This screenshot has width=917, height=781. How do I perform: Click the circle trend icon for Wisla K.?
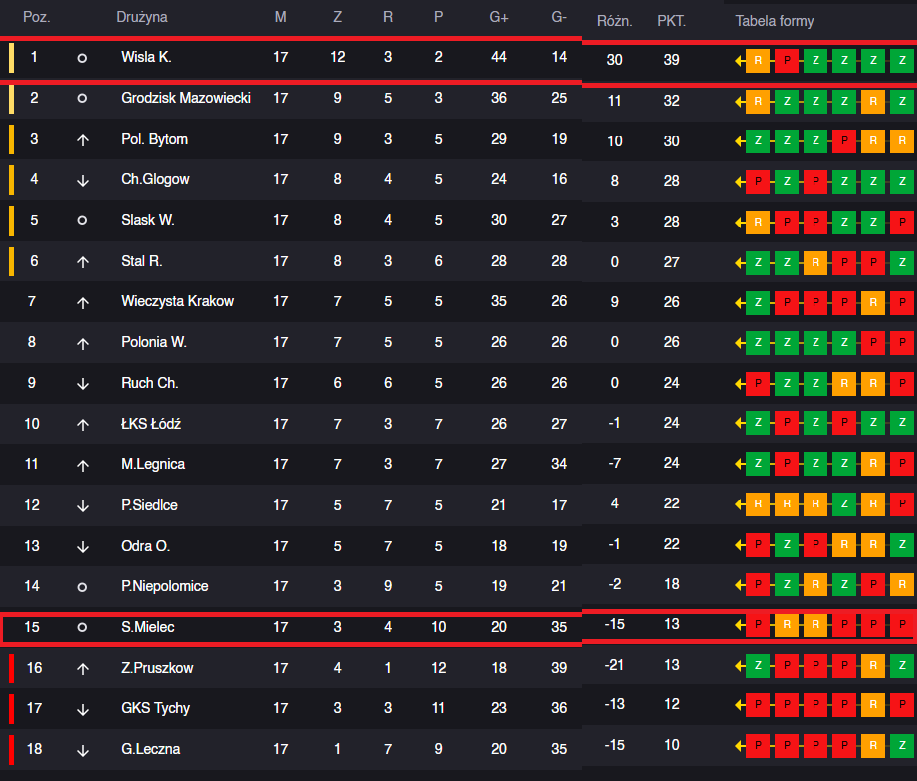[82, 58]
